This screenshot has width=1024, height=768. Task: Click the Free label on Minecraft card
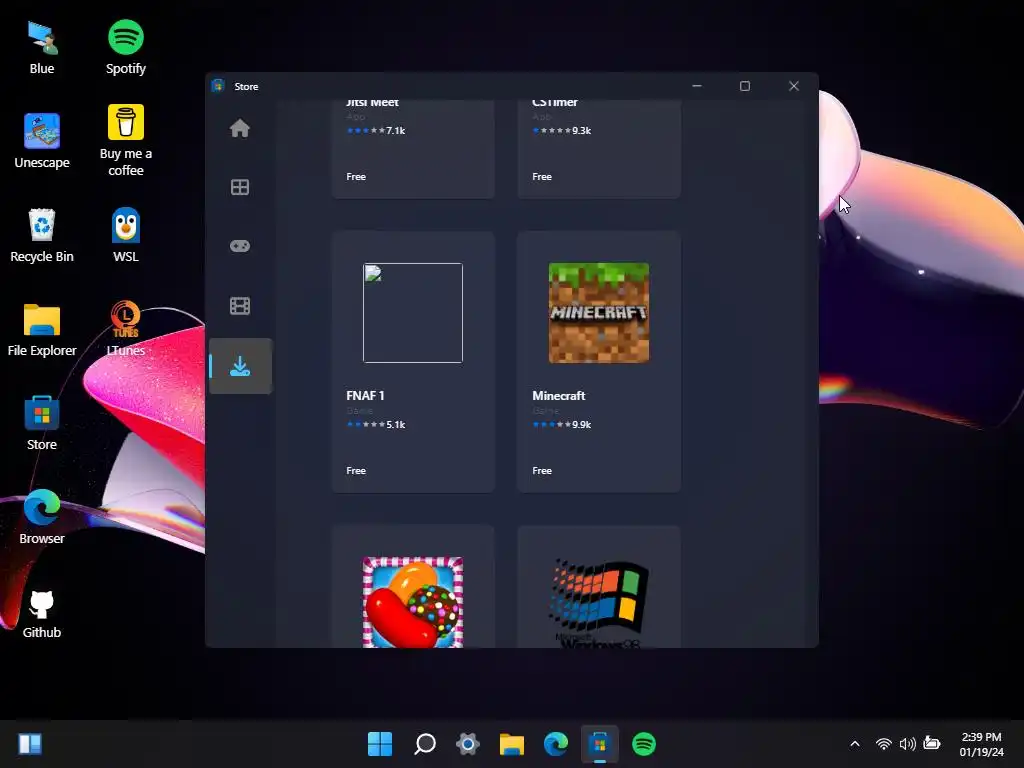coord(542,470)
